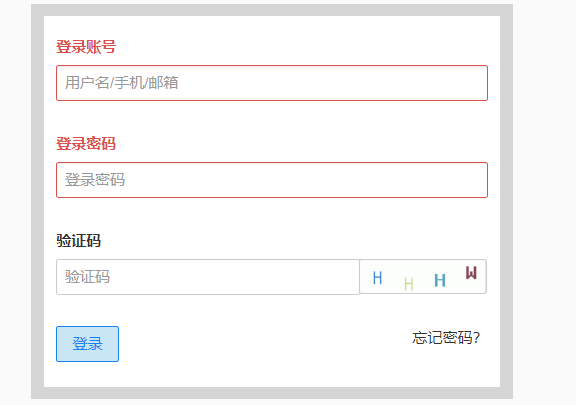Open the 忘记密码? forgot password link
This screenshot has height=405, width=576.
(x=446, y=338)
